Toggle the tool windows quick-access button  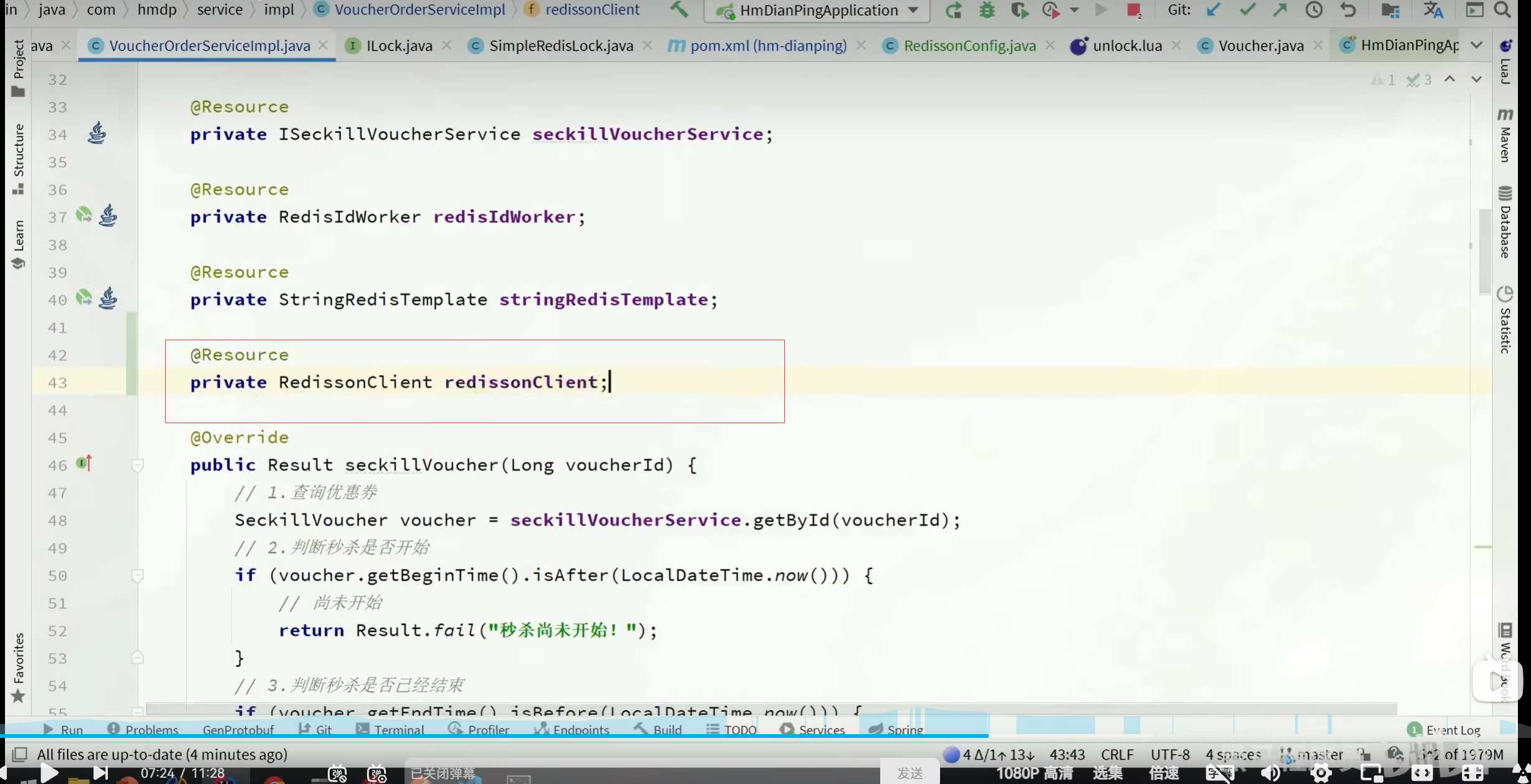(19, 754)
